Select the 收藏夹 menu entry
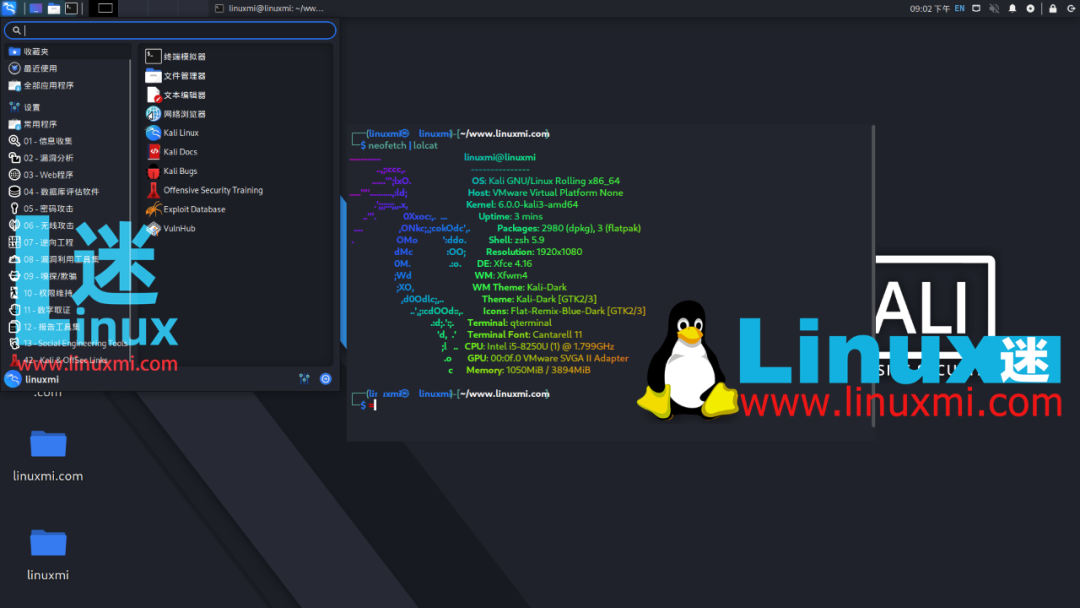The image size is (1080, 608). click(33, 51)
